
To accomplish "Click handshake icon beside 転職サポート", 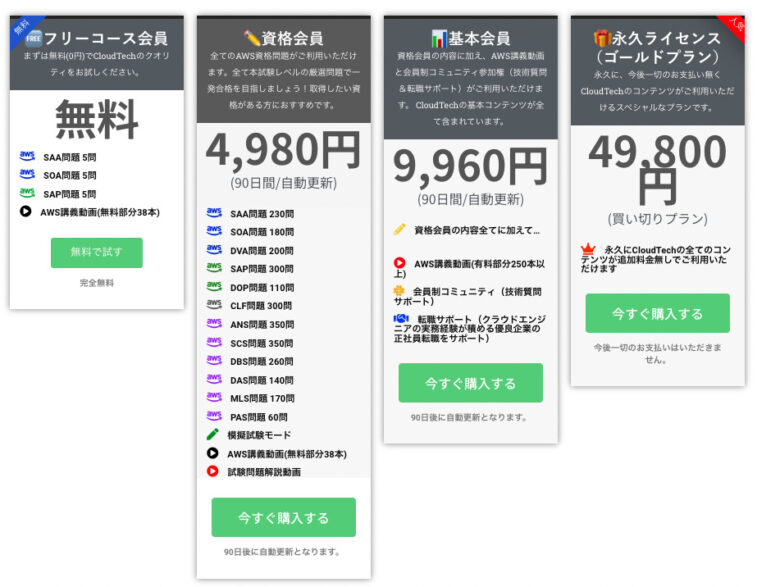I will click(x=401, y=318).
